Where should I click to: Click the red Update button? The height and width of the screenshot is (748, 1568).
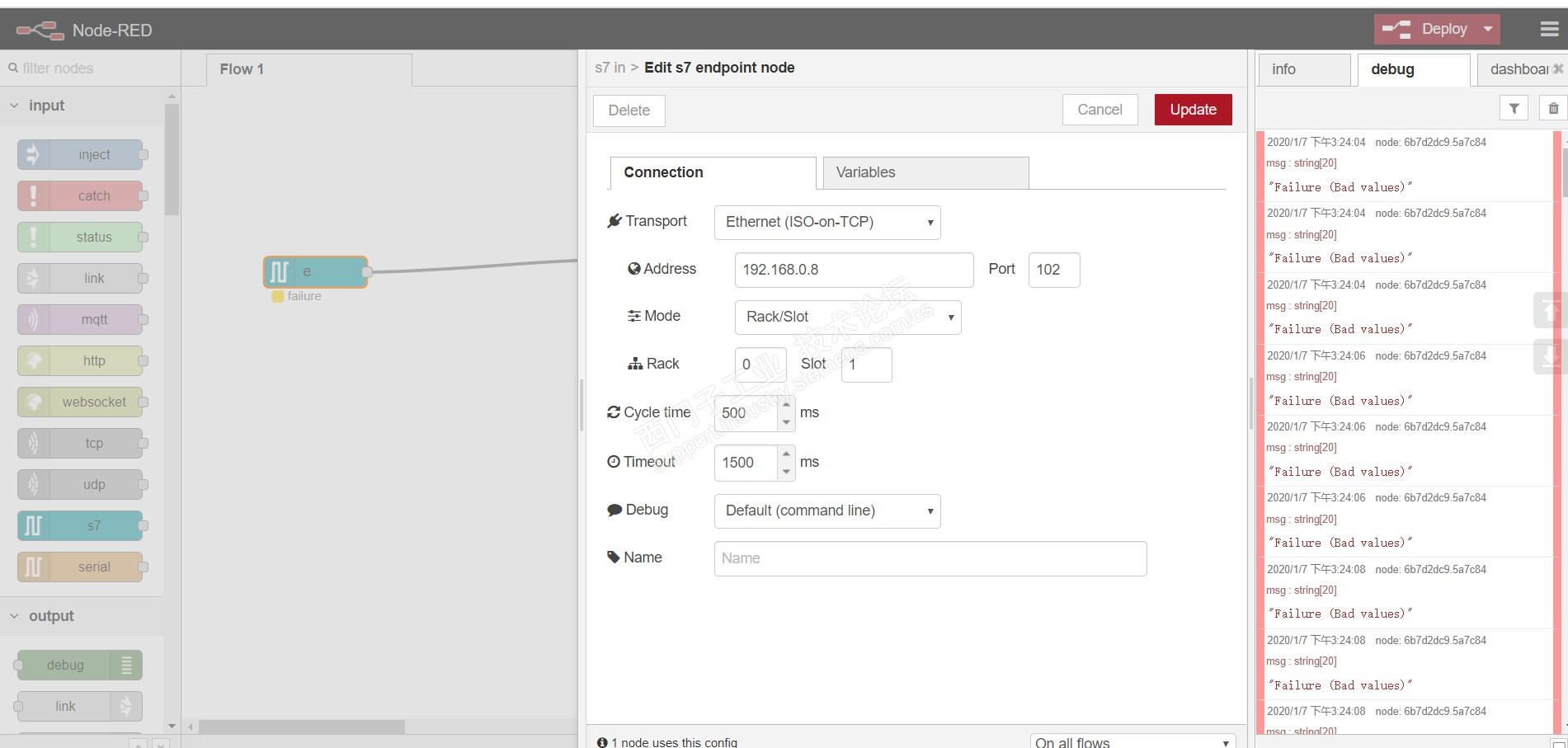tap(1193, 110)
